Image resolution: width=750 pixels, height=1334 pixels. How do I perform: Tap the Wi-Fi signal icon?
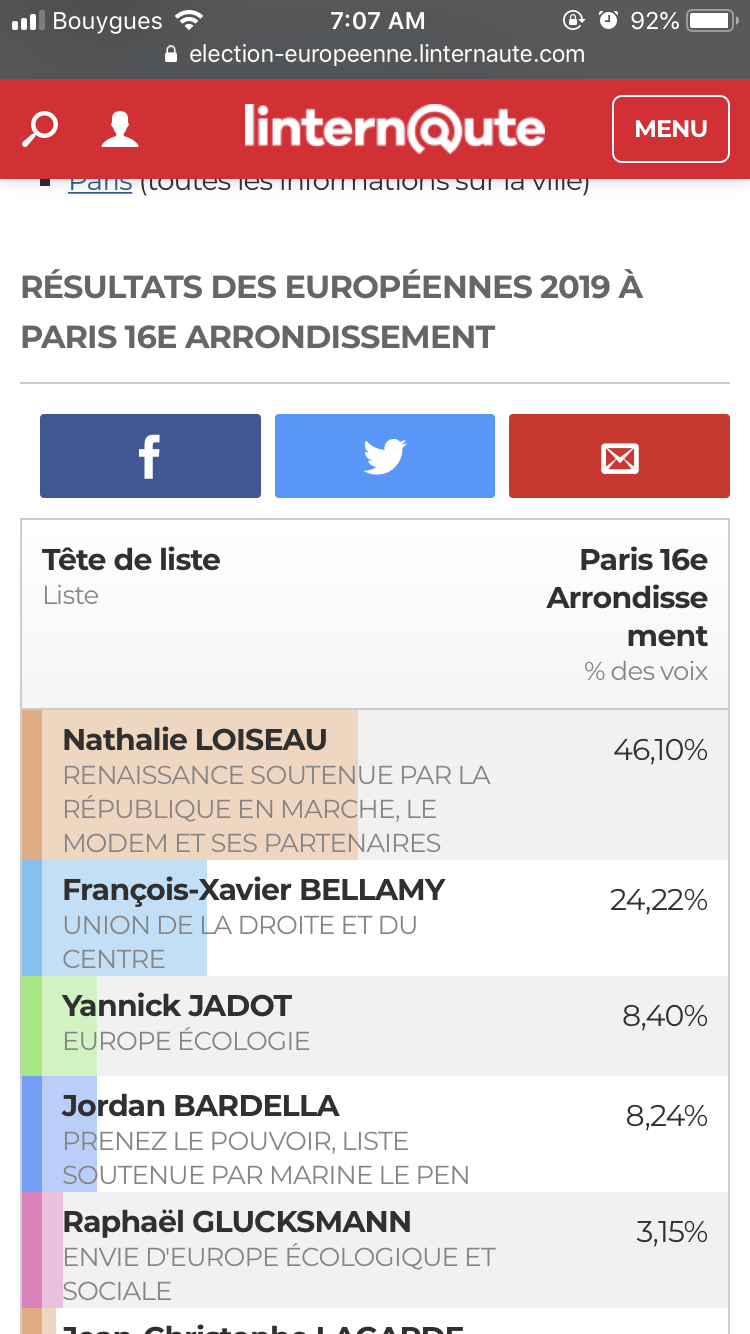[188, 20]
